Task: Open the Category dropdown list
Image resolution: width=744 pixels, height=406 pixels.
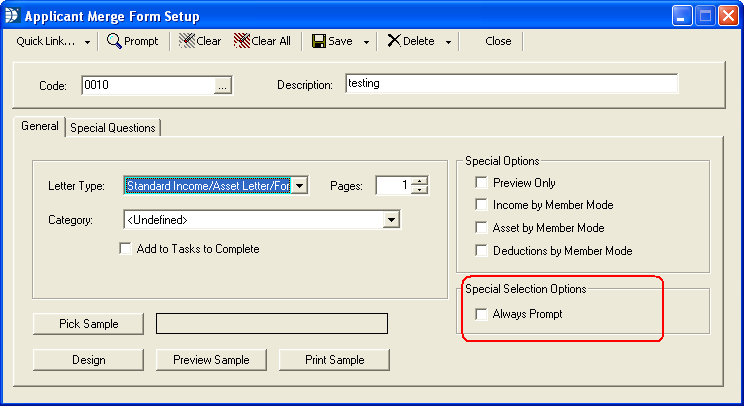Action: 392,220
